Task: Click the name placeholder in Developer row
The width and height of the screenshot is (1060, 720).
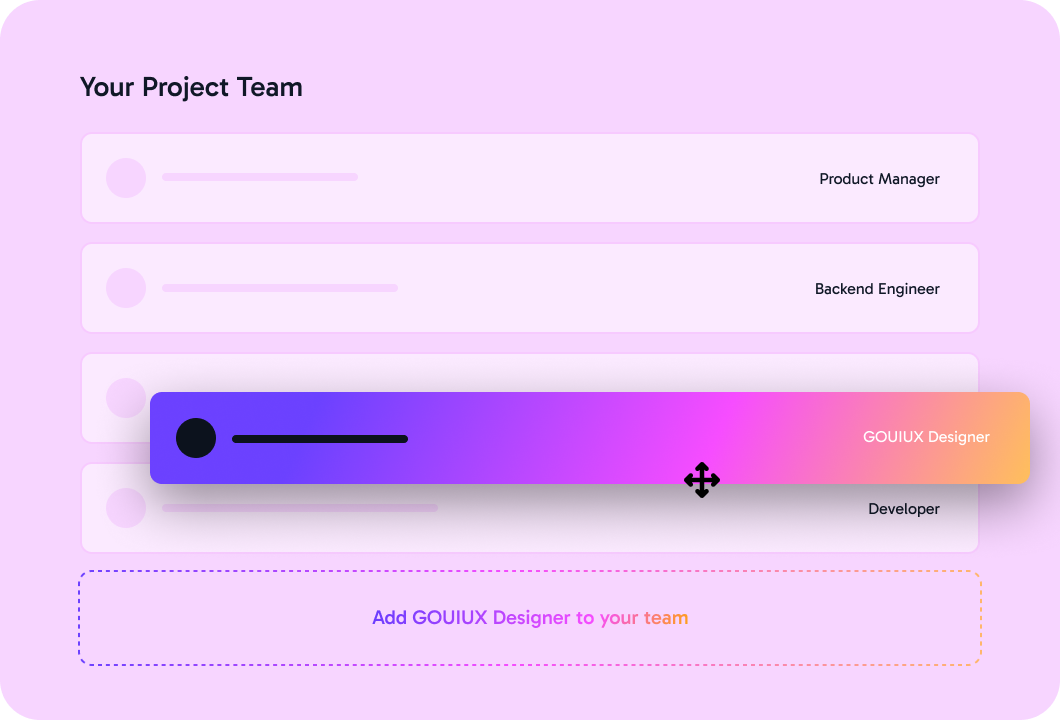Action: coord(300,508)
